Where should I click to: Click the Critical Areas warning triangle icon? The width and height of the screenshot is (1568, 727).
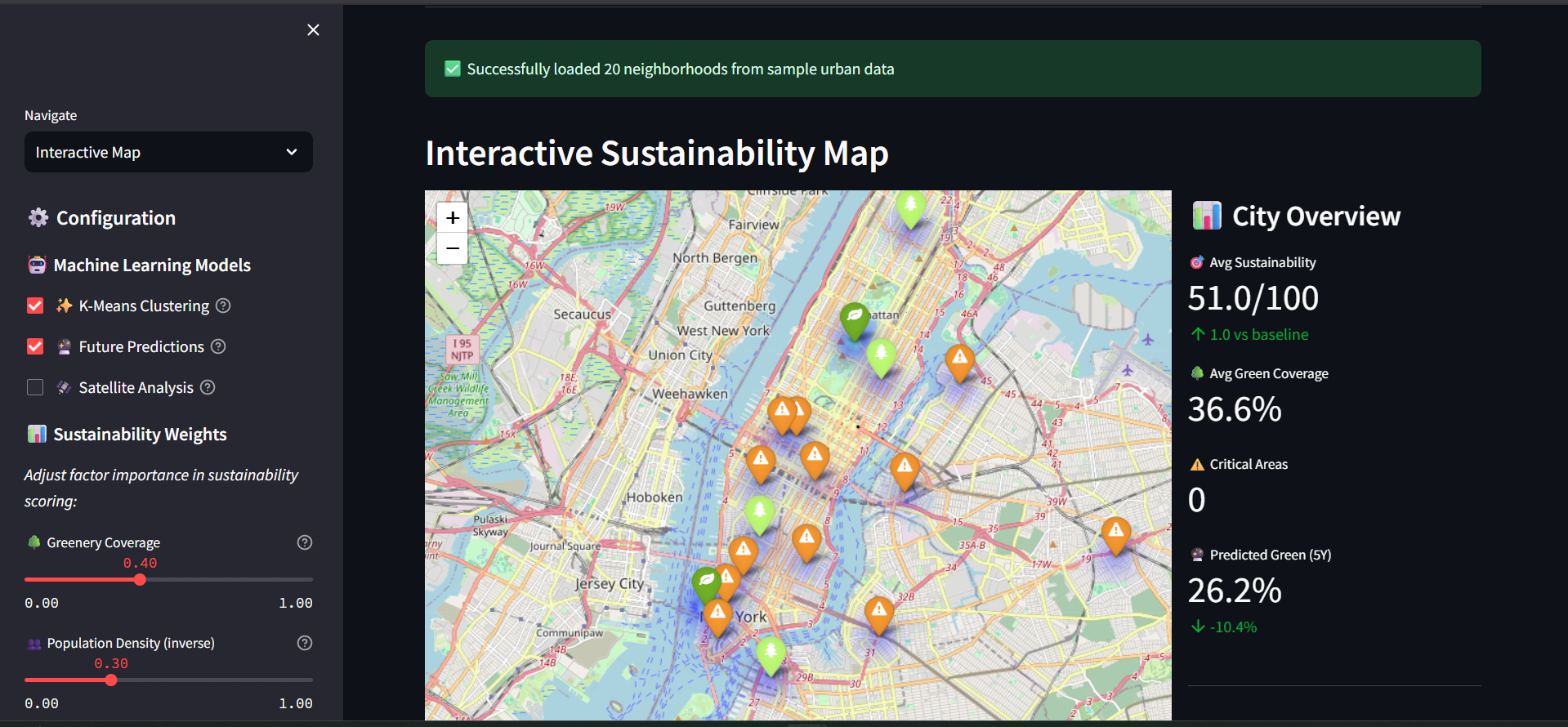tap(1197, 464)
